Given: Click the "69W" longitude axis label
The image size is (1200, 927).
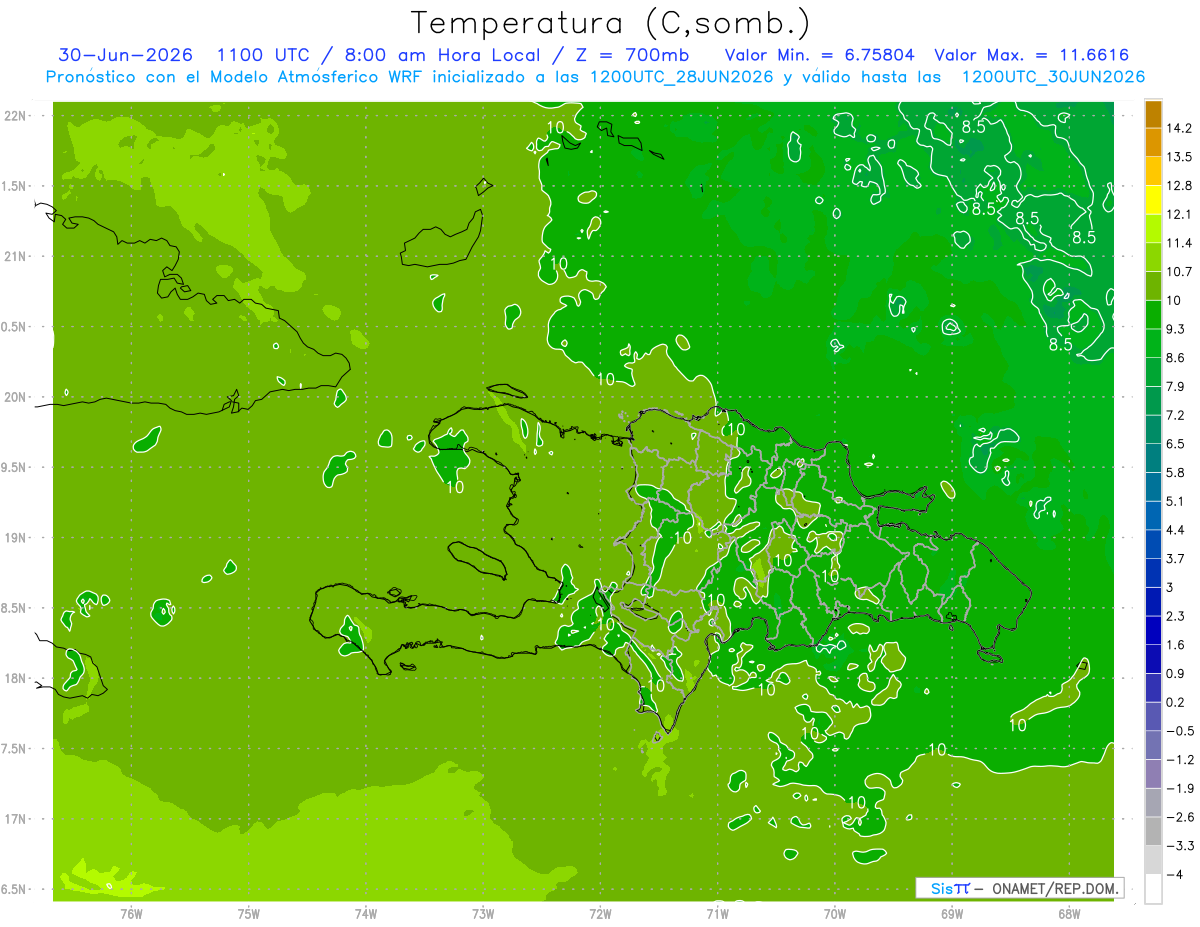Looking at the screenshot, I should [x=952, y=913].
